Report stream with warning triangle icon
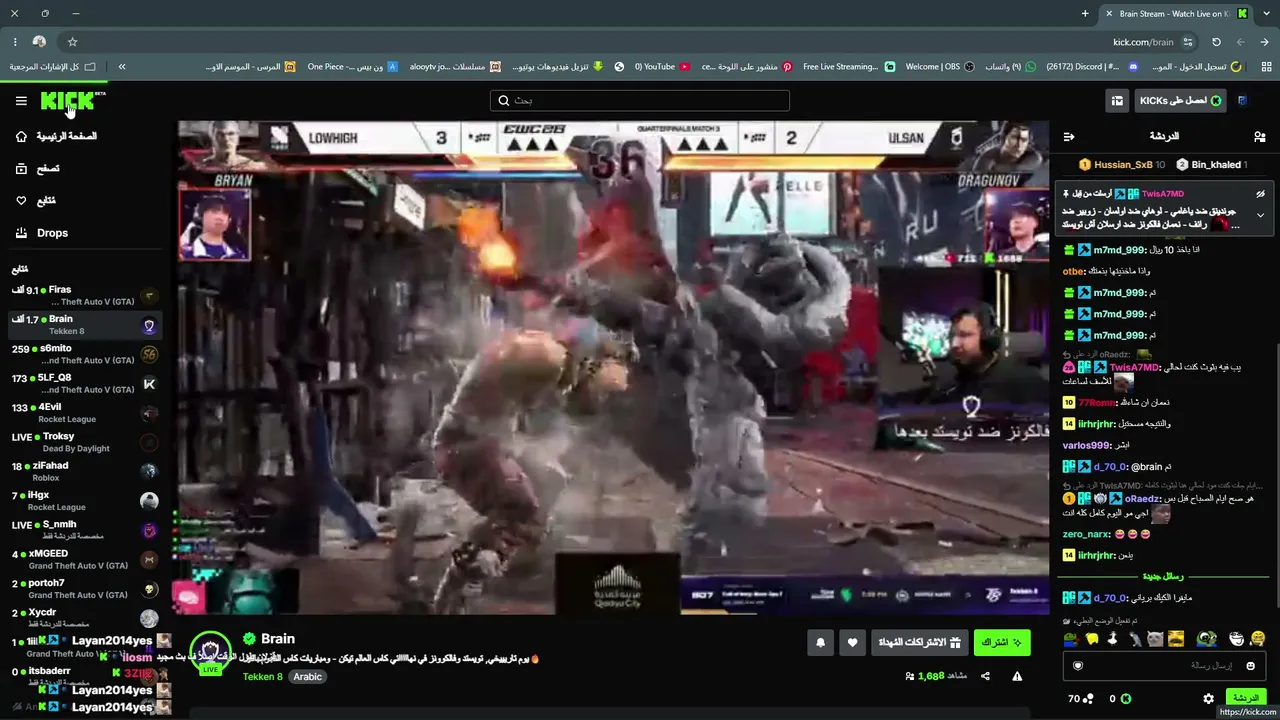Screen dimensions: 1280x720 pyautogui.click(x=1017, y=676)
